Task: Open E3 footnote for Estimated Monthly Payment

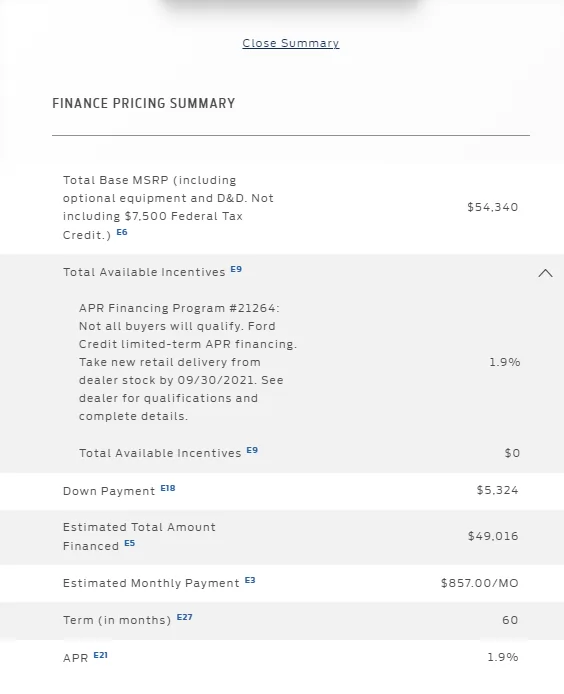Action: (250, 580)
